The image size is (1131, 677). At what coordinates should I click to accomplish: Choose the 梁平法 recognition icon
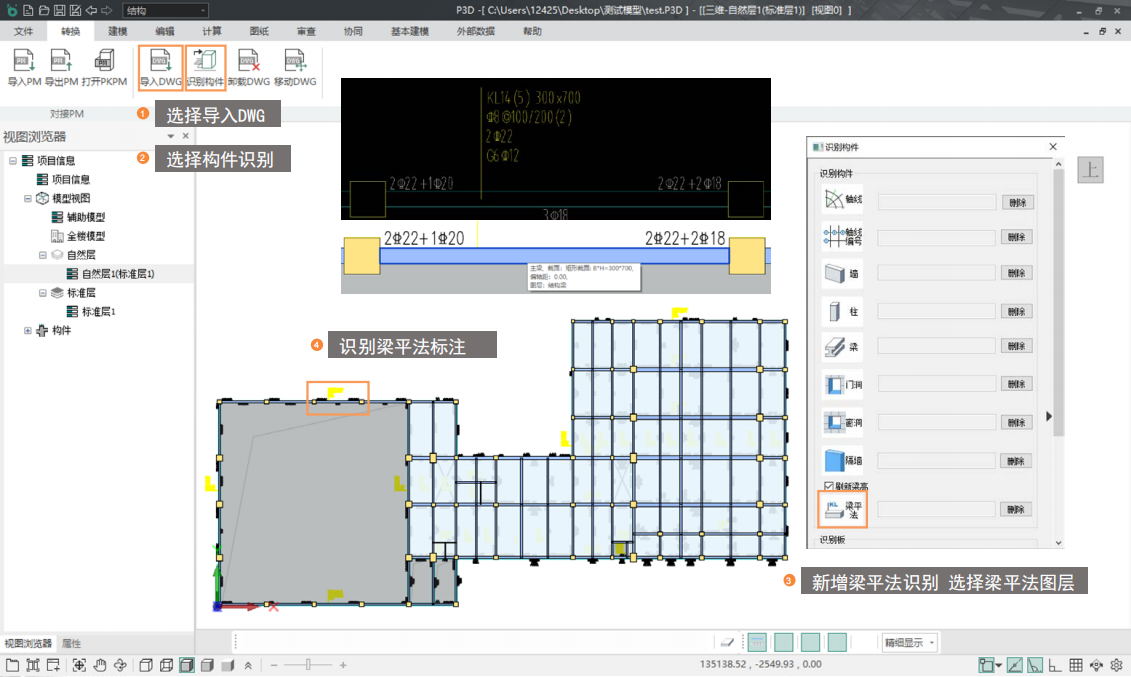(x=842, y=510)
